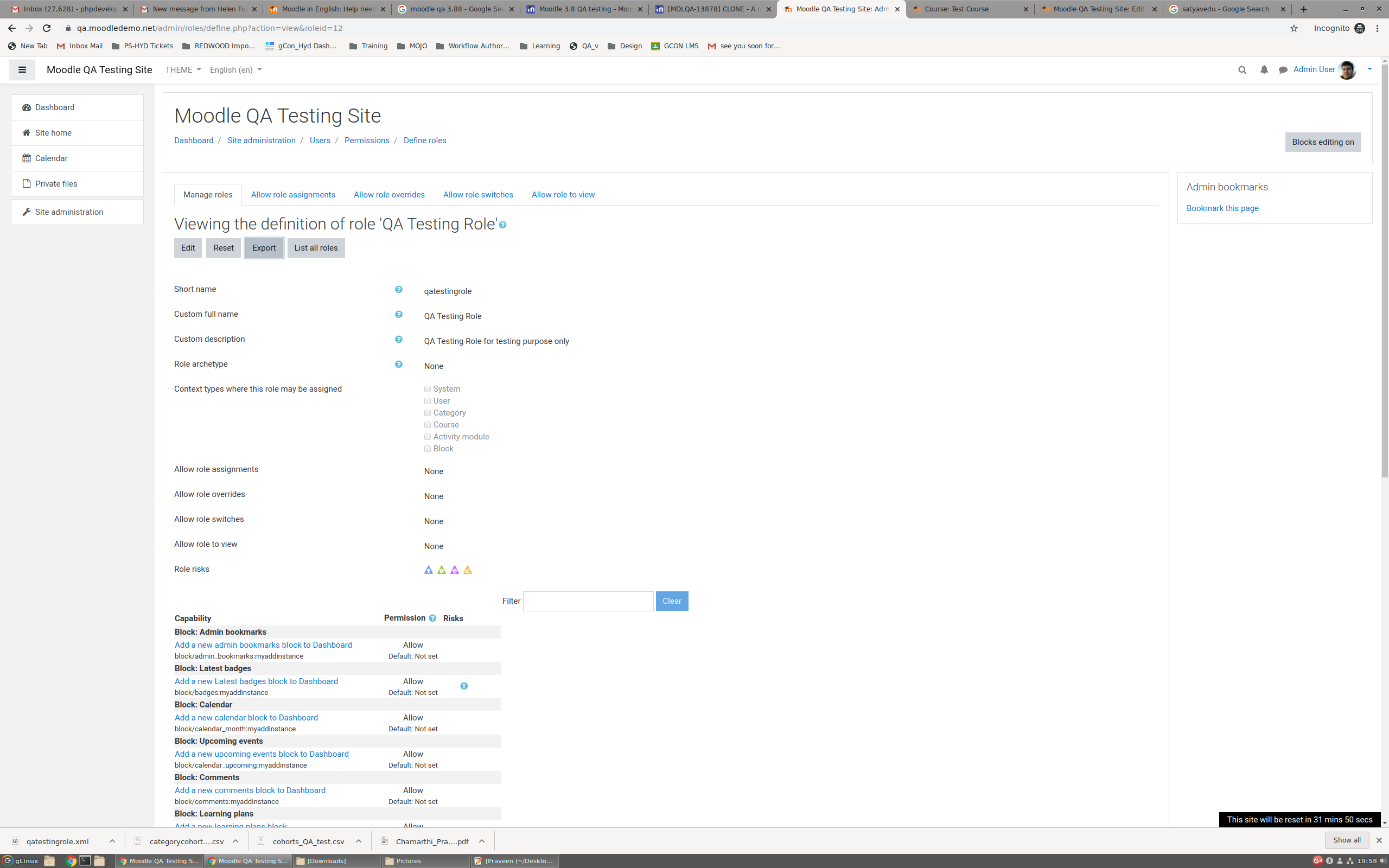The height and width of the screenshot is (868, 1389).
Task: Open the site search magnifier icon
Action: coord(1242,70)
